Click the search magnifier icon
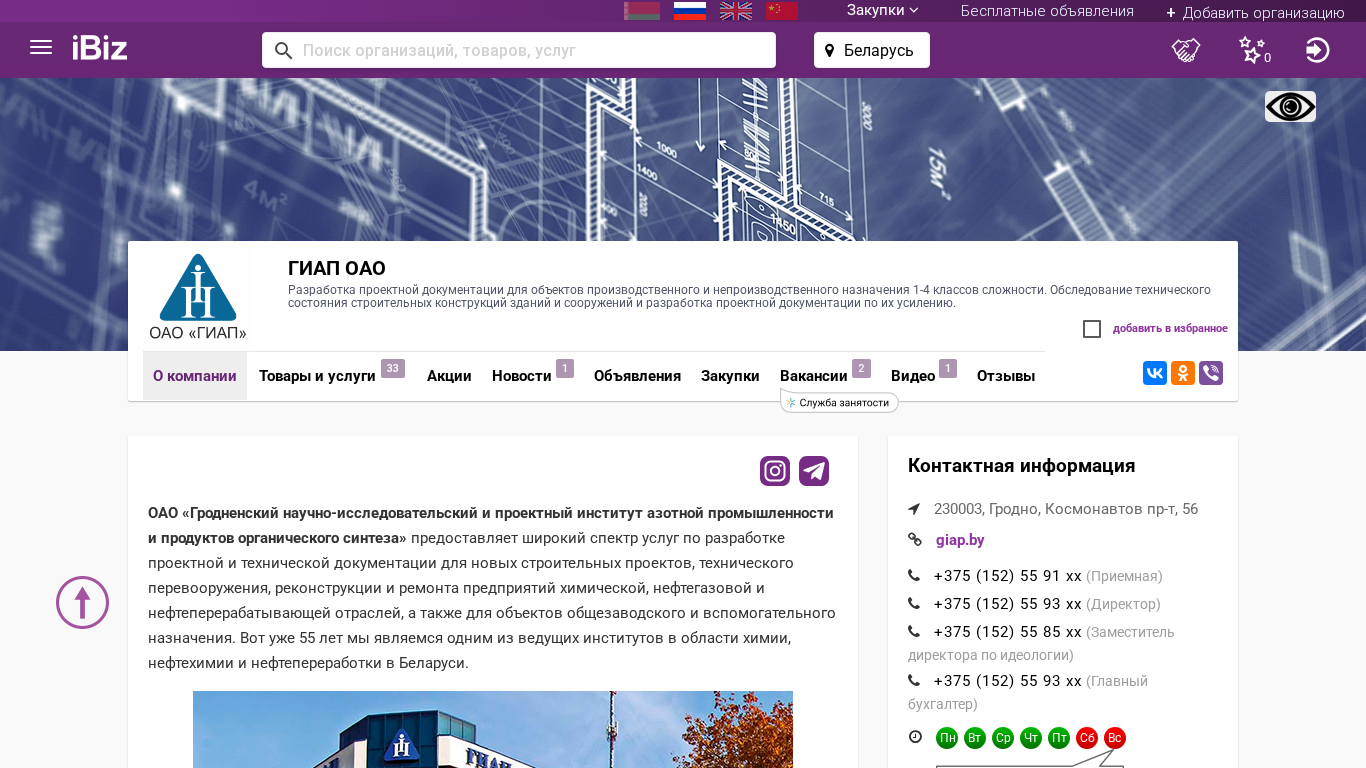Screen dimensions: 1366x768 coord(283,50)
